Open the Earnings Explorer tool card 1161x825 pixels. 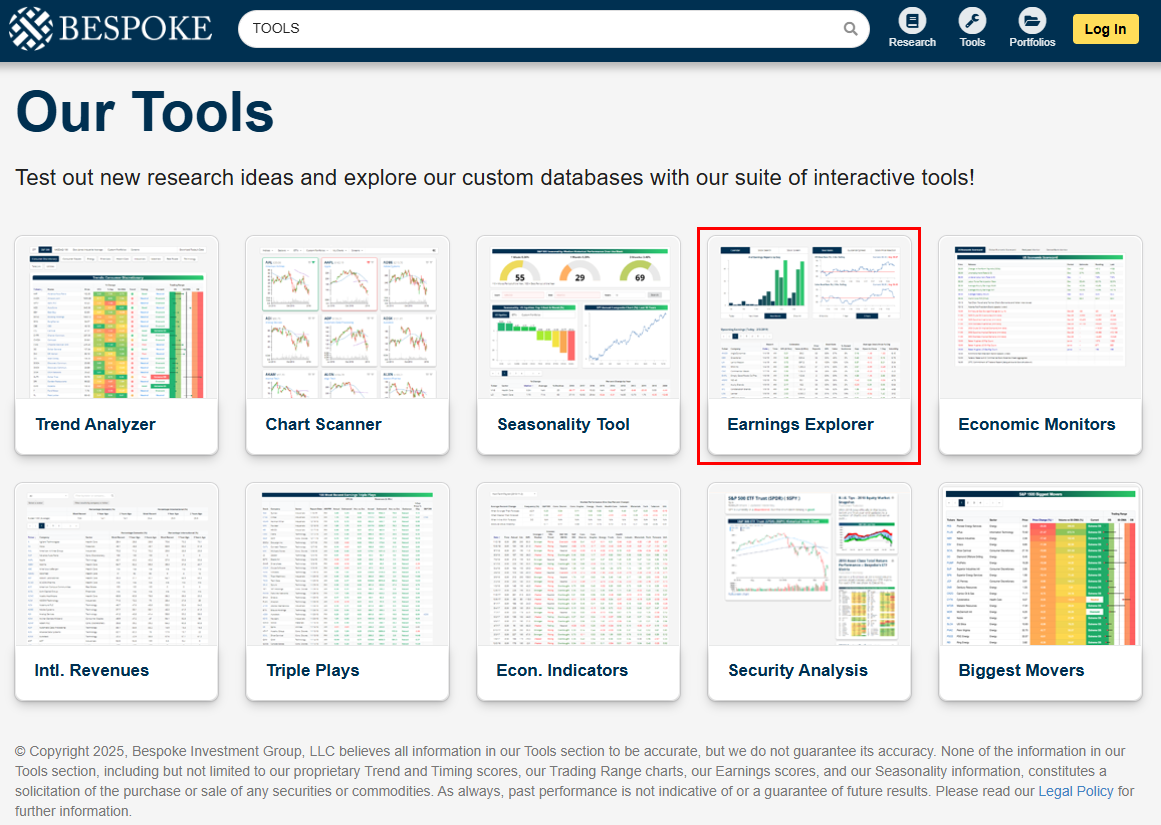[x=809, y=345]
